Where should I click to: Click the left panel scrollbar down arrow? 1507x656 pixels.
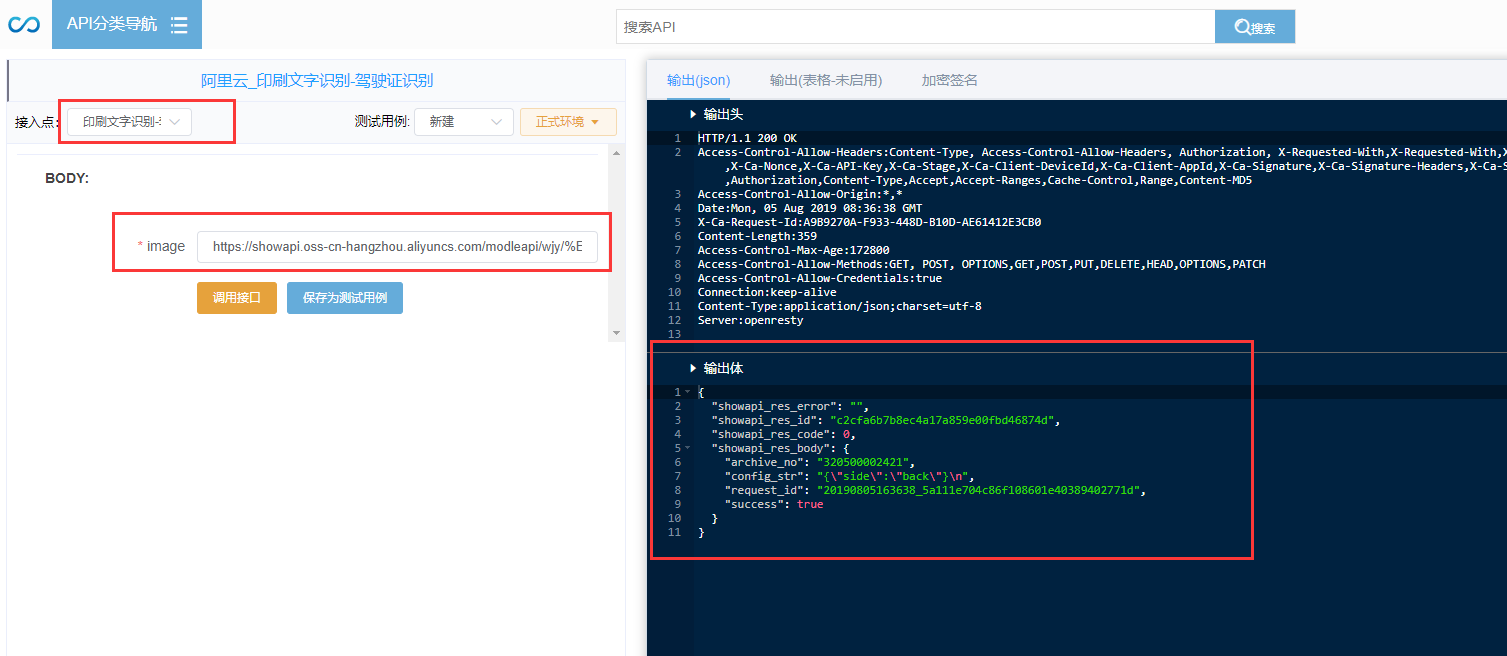[616, 333]
